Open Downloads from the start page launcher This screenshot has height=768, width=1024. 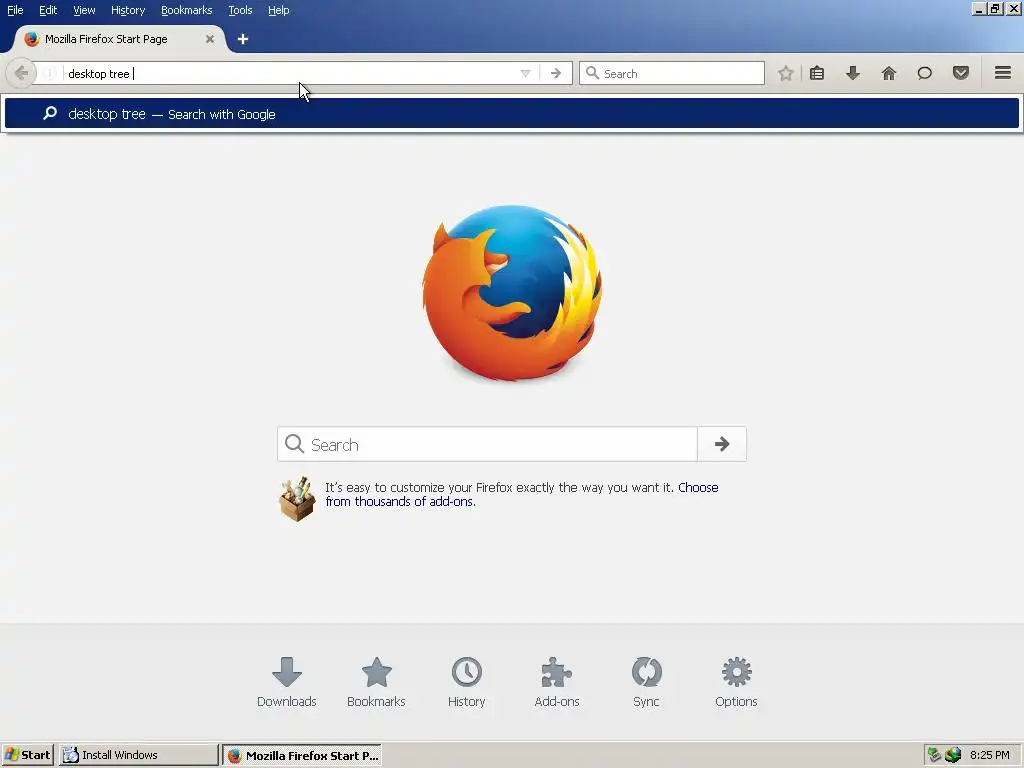pyautogui.click(x=287, y=682)
